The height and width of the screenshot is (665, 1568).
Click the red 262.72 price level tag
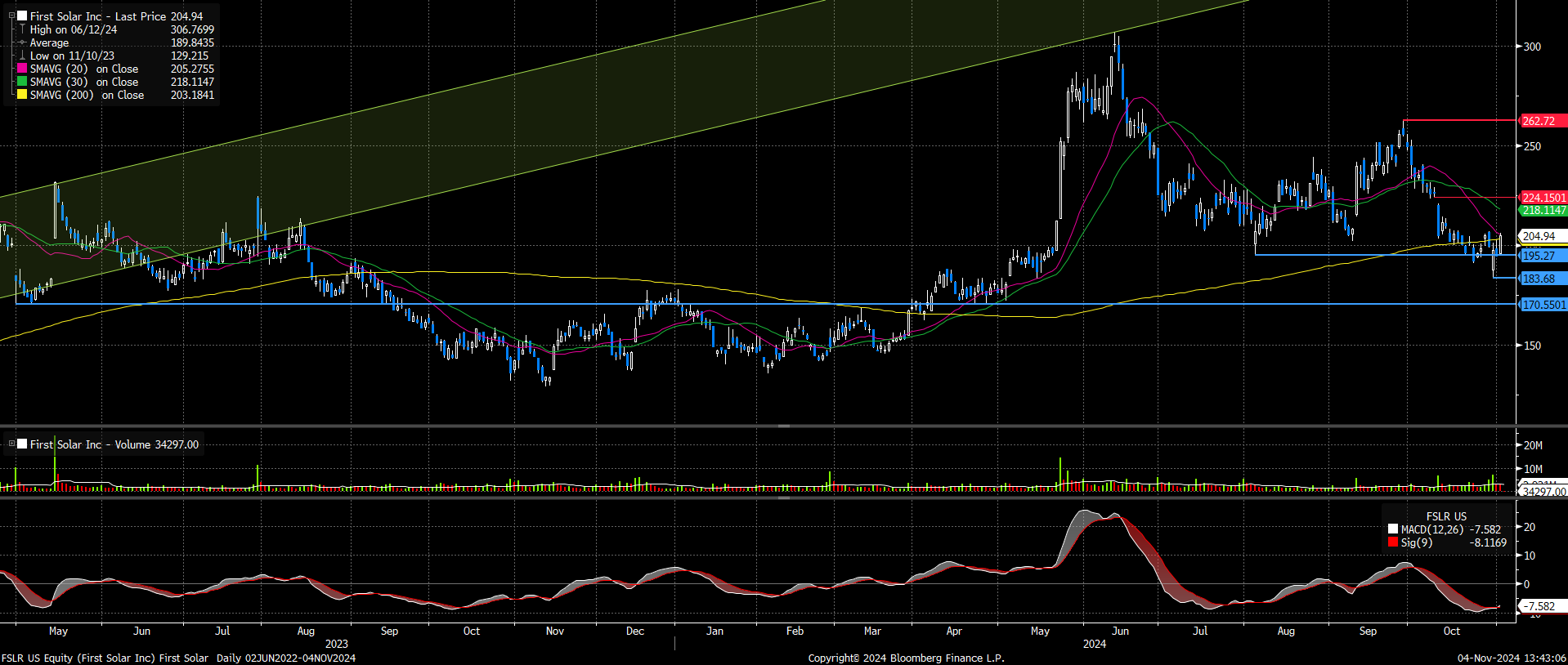pyautogui.click(x=1542, y=121)
